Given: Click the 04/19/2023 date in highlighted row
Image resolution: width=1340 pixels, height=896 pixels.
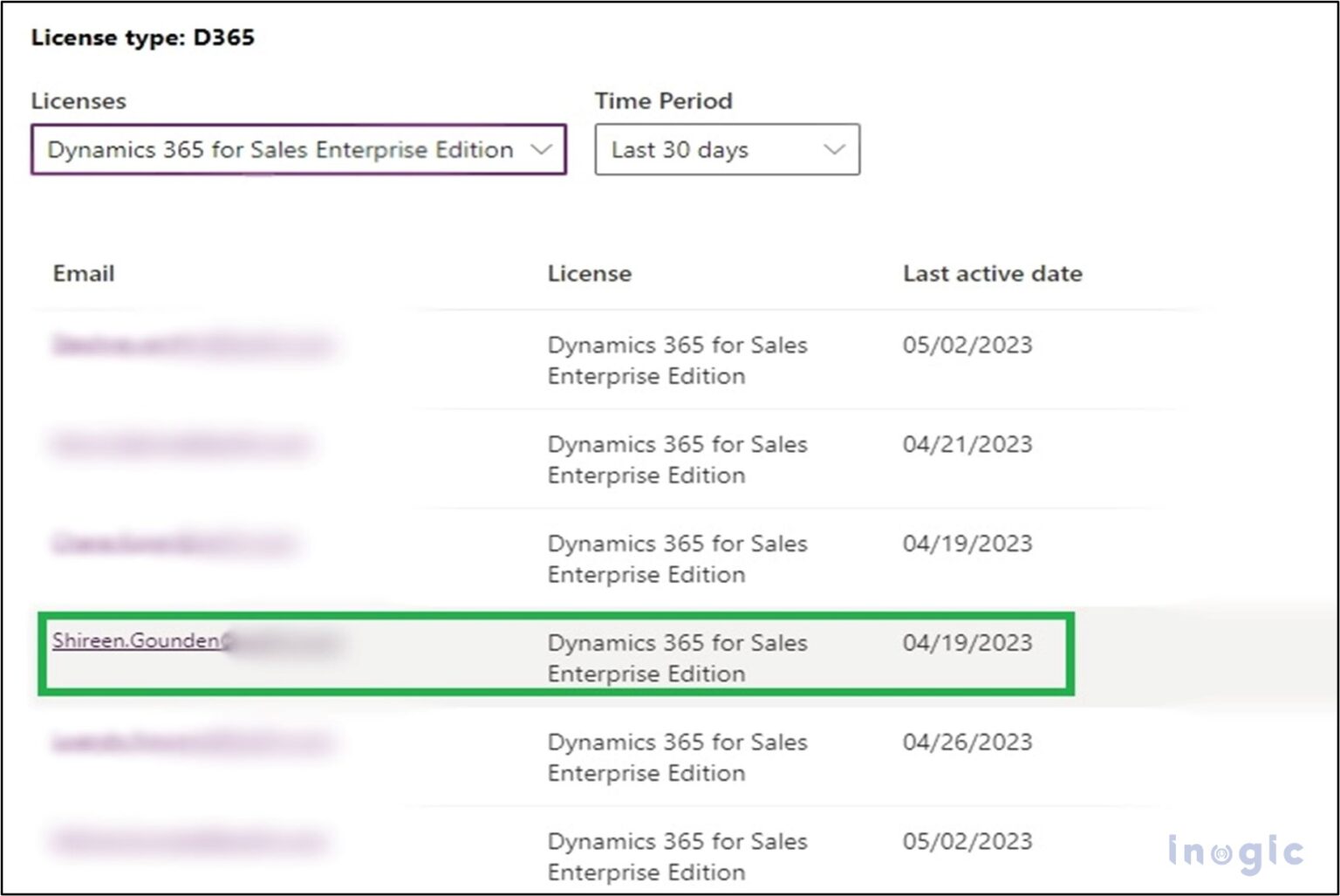Looking at the screenshot, I should point(967,643).
